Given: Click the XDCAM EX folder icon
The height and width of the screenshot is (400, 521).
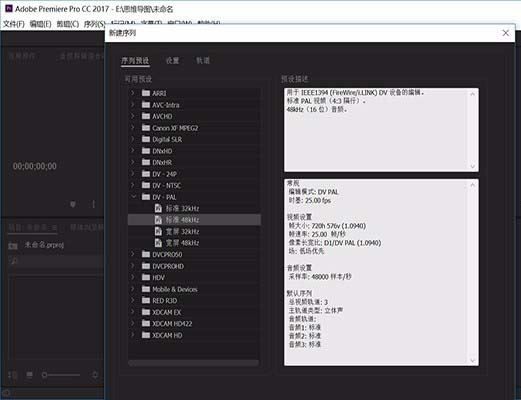Looking at the screenshot, I should point(146,312).
